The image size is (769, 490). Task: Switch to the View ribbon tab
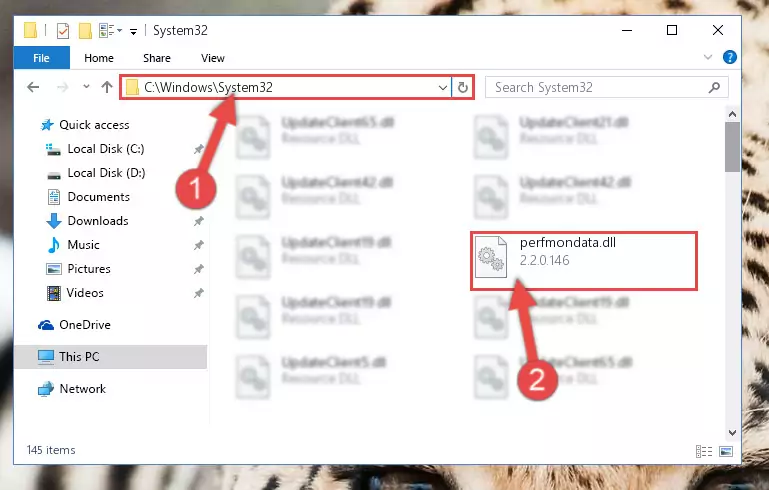point(212,58)
